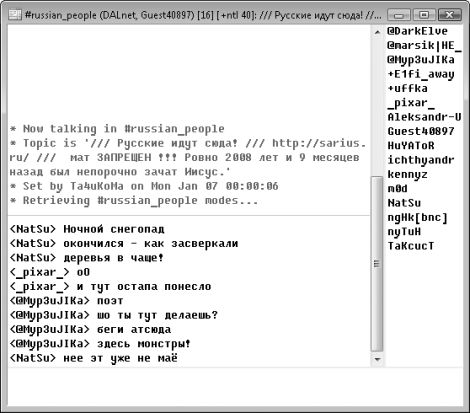Select NatSu in the nick list
This screenshot has height=413, width=470.
(404, 203)
